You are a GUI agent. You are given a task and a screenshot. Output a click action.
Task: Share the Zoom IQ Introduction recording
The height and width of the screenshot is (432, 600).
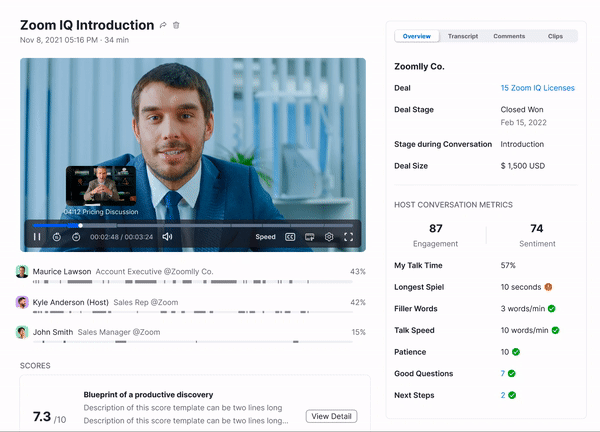pyautogui.click(x=163, y=25)
